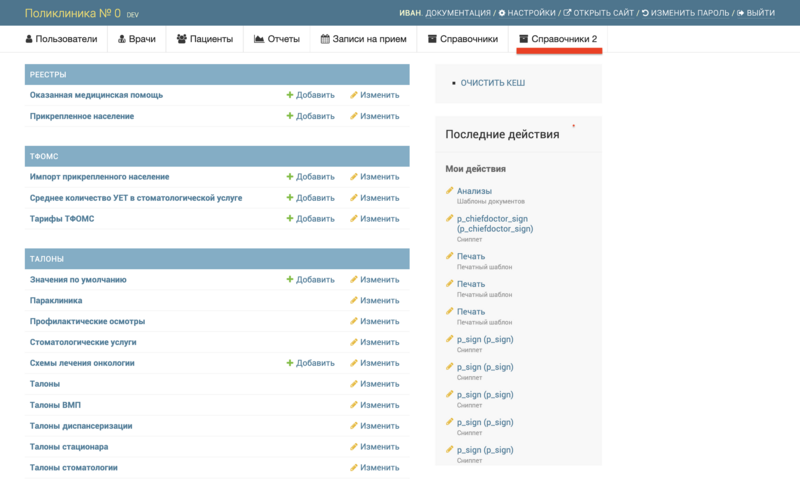Open Импорт прикрепленного население link
800x480 pixels.
99,176
